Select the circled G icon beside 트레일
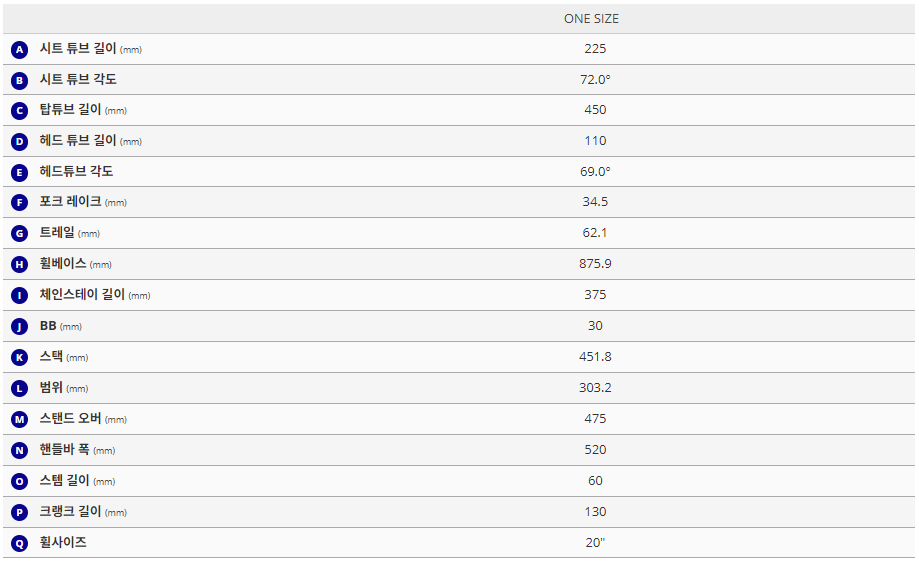This screenshot has height=561, width=919. tap(19, 234)
